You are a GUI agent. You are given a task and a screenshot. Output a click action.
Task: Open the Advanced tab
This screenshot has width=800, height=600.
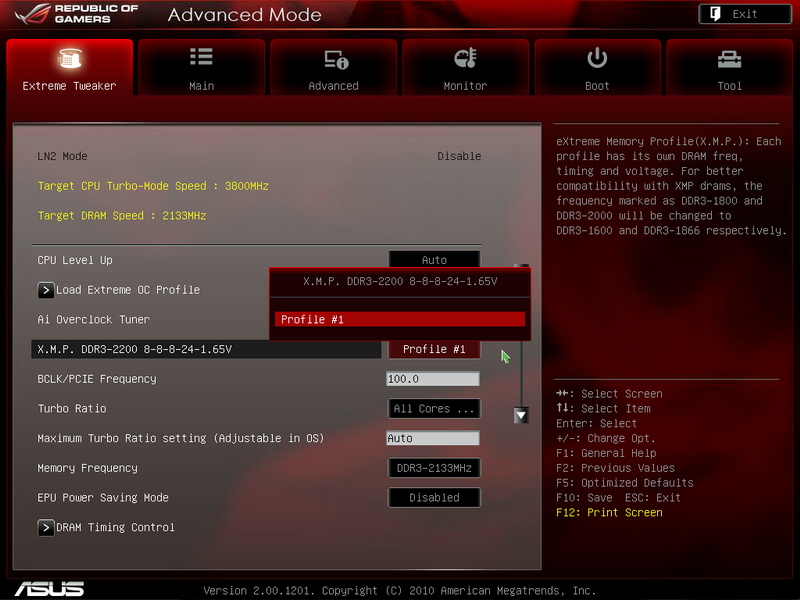pyautogui.click(x=334, y=67)
